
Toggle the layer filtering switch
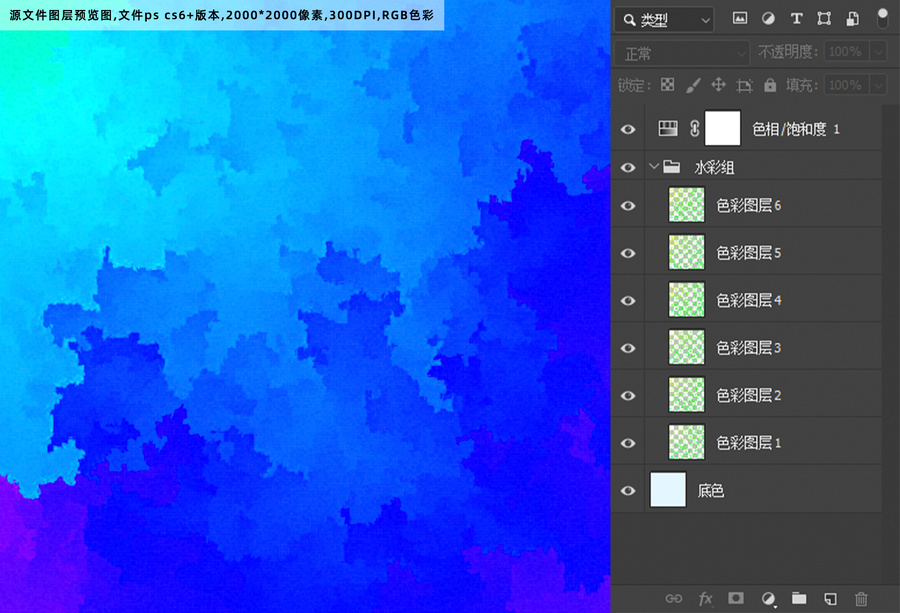[883, 18]
